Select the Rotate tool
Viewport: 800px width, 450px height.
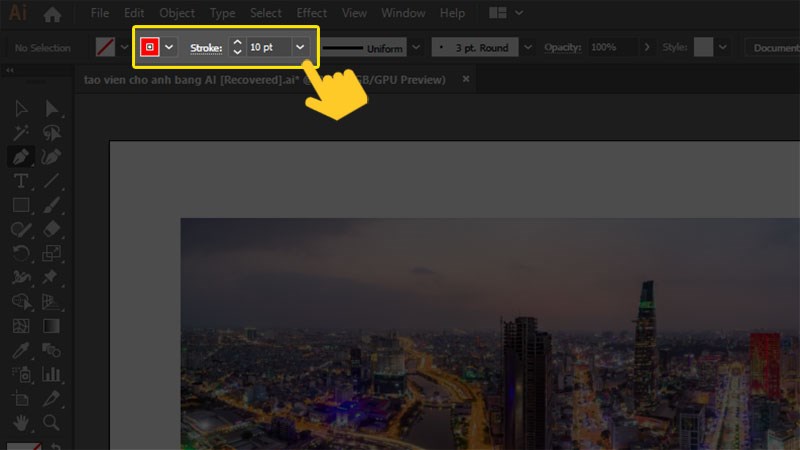(21, 253)
